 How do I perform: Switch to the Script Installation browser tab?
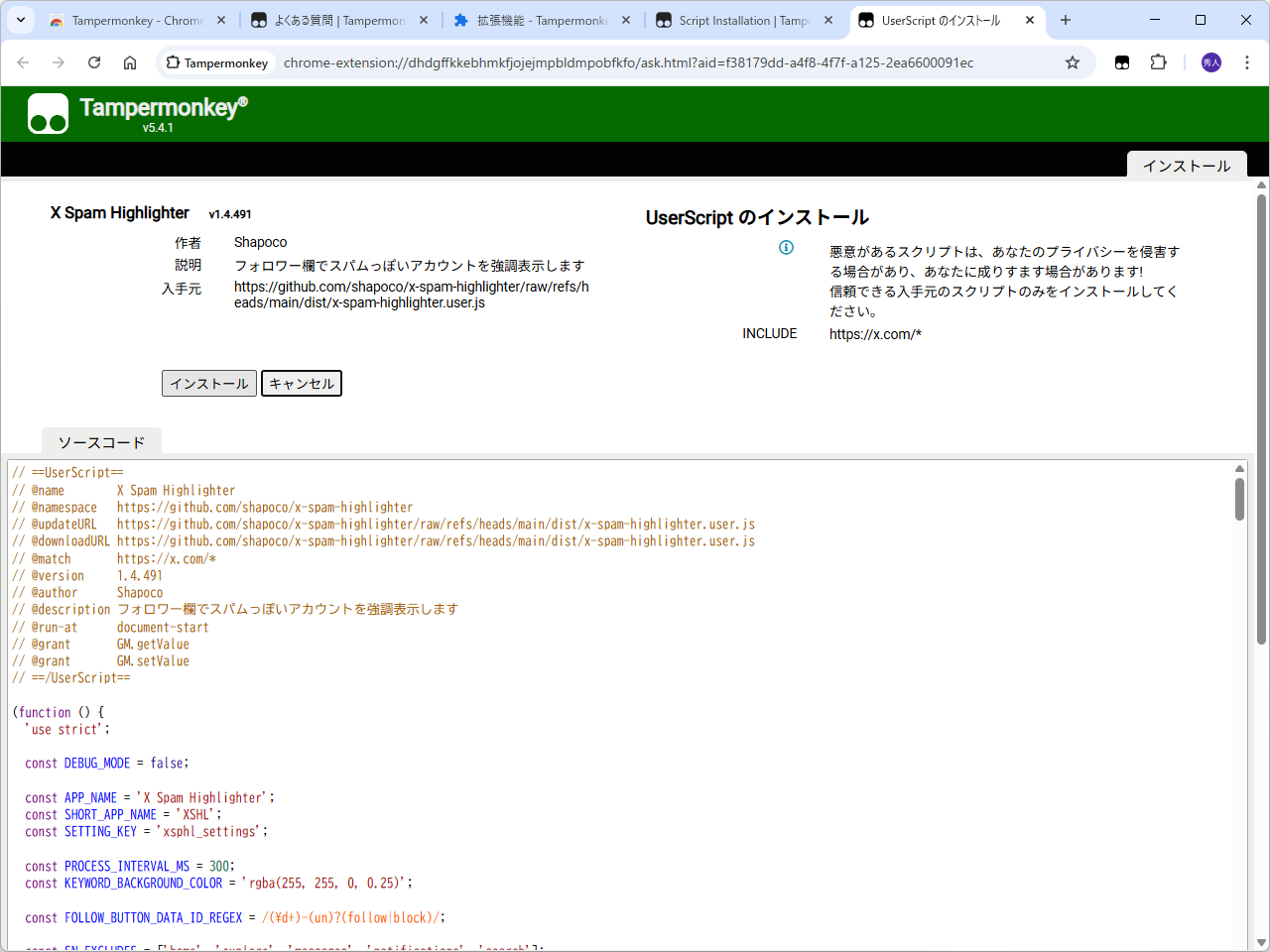[739, 19]
